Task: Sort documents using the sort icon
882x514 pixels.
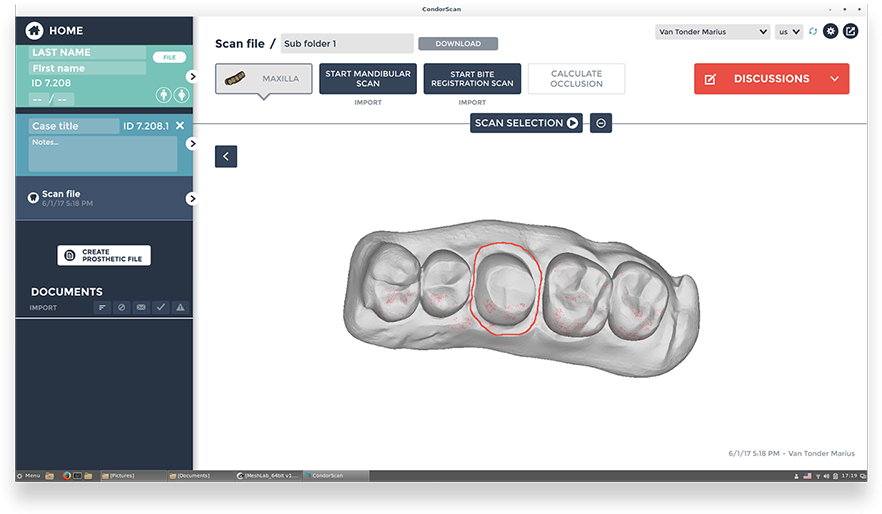Action: coord(102,307)
